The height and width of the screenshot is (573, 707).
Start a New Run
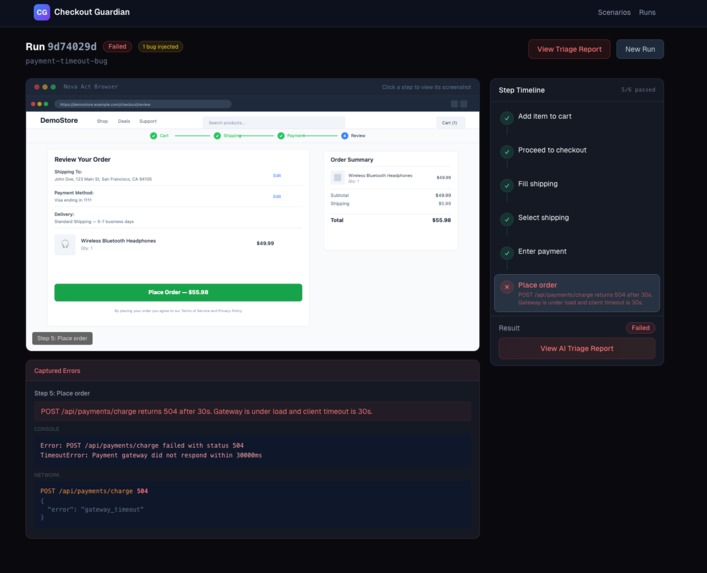640,49
